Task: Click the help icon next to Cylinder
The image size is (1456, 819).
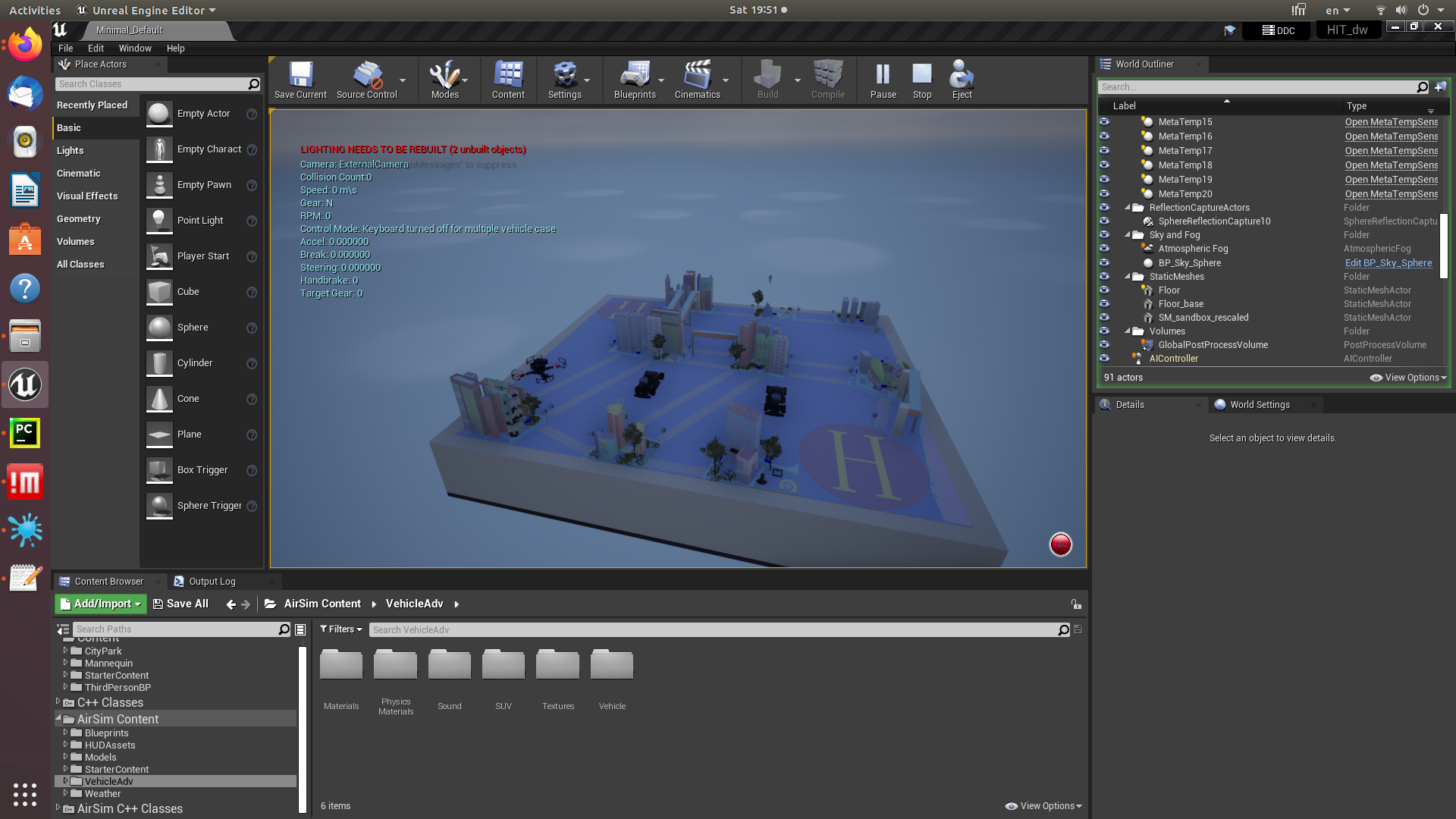Action: tap(252, 363)
